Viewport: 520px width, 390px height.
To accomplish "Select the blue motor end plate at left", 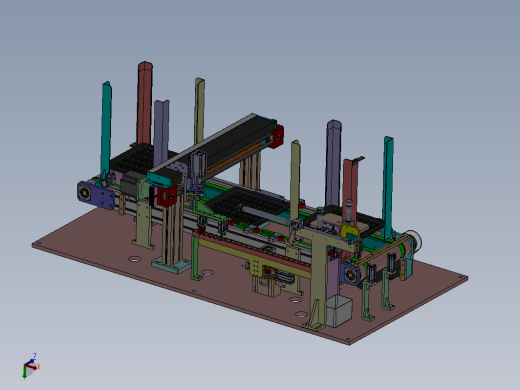I will [96, 195].
